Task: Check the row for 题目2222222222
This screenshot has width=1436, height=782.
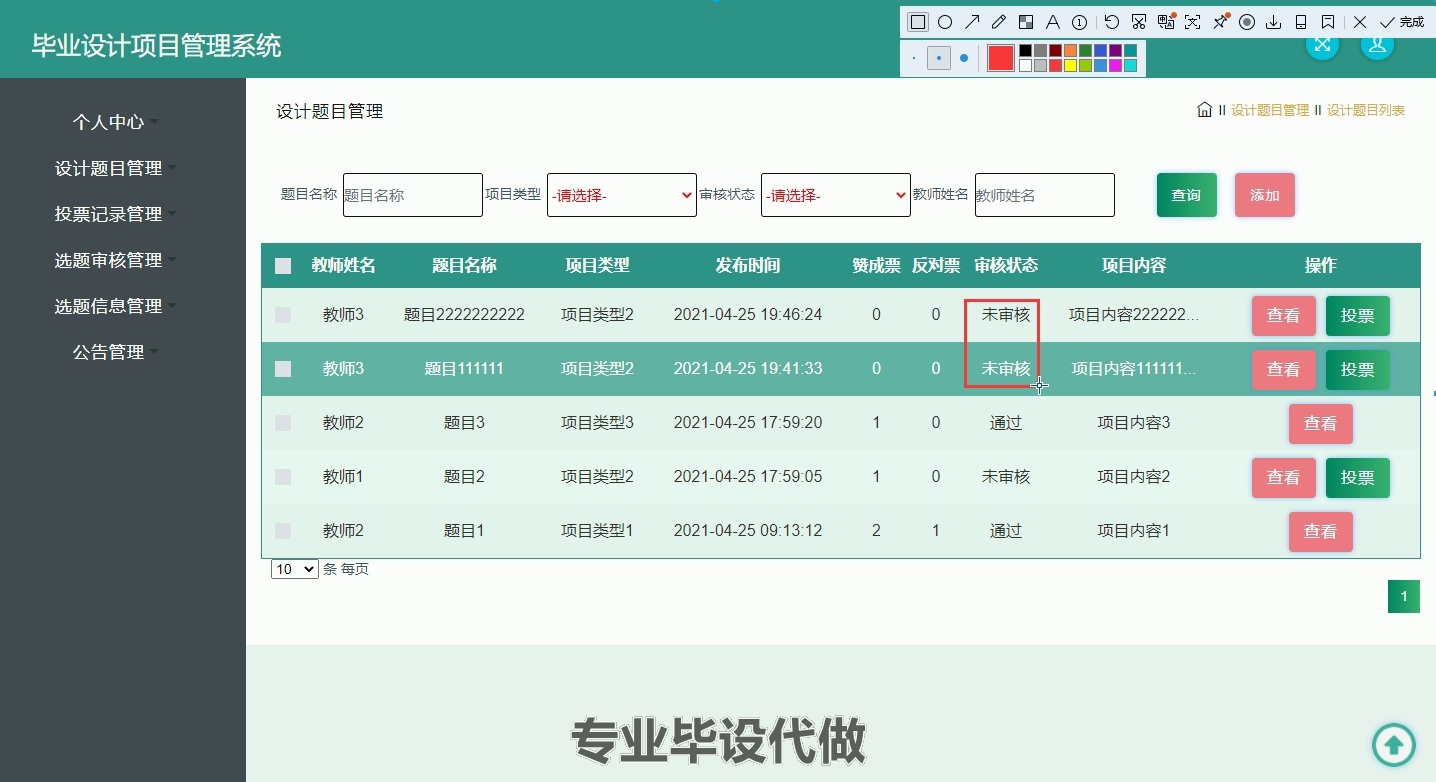Action: (283, 315)
